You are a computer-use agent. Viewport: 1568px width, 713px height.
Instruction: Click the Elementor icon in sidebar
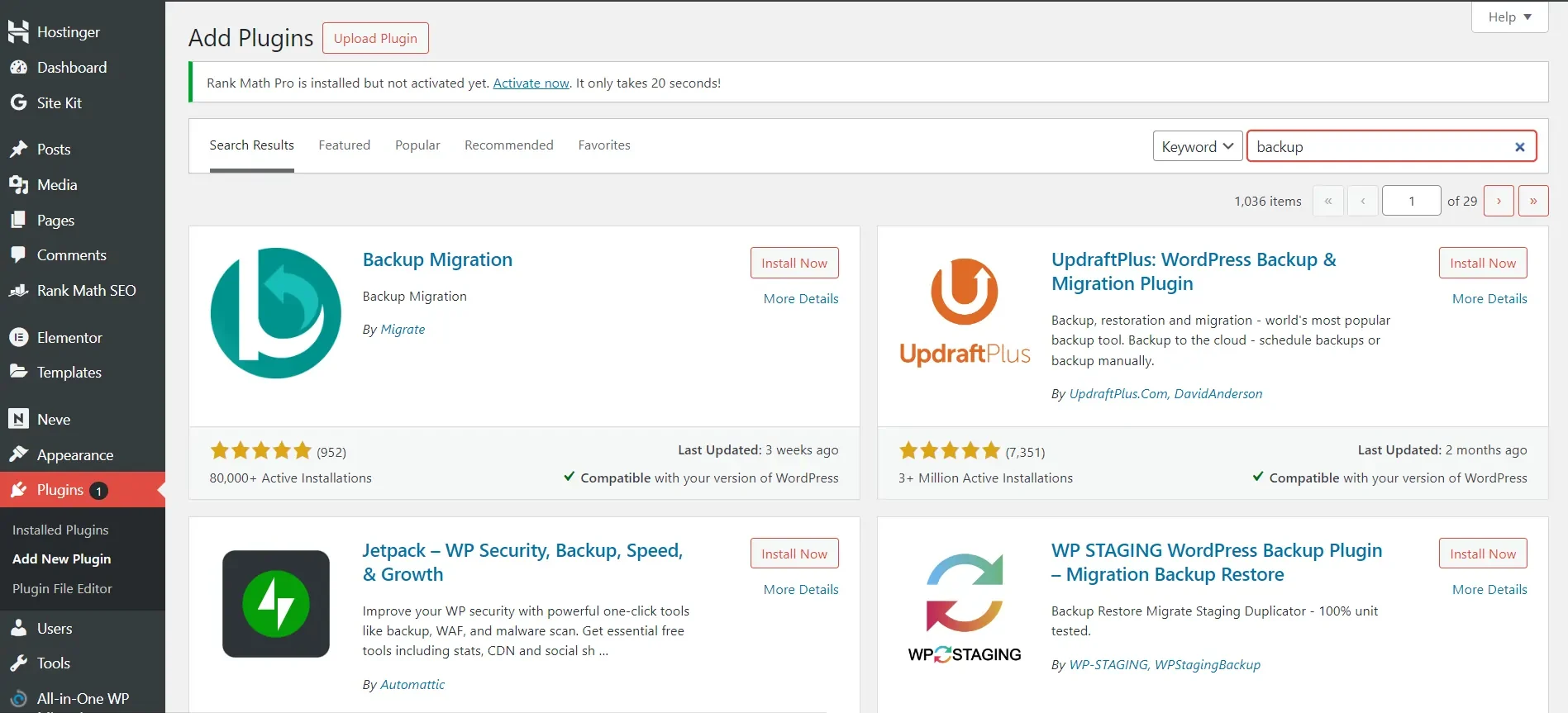(x=18, y=337)
